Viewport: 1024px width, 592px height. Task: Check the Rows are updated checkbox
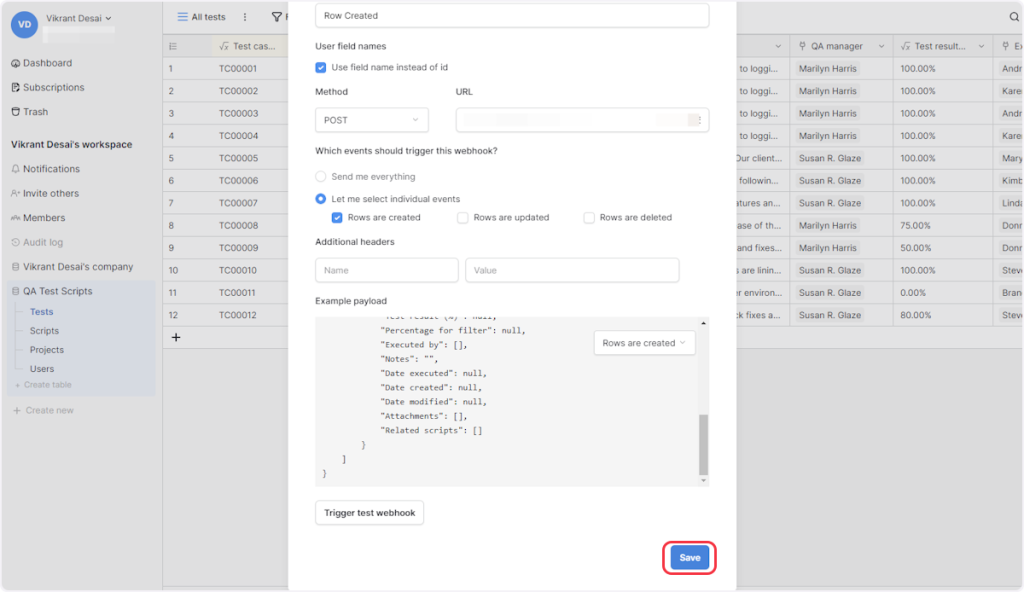[x=463, y=217]
